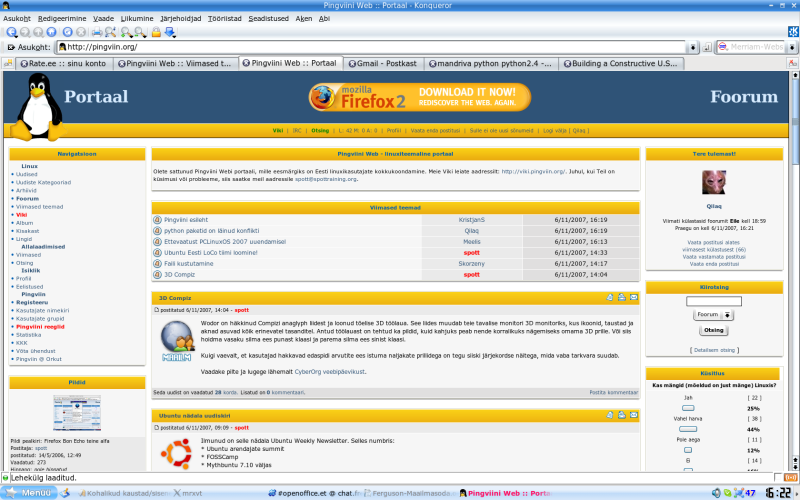Viewport: 800px width, 500px height.
Task: Click the Firefox 2 download banner
Action: click(419, 97)
